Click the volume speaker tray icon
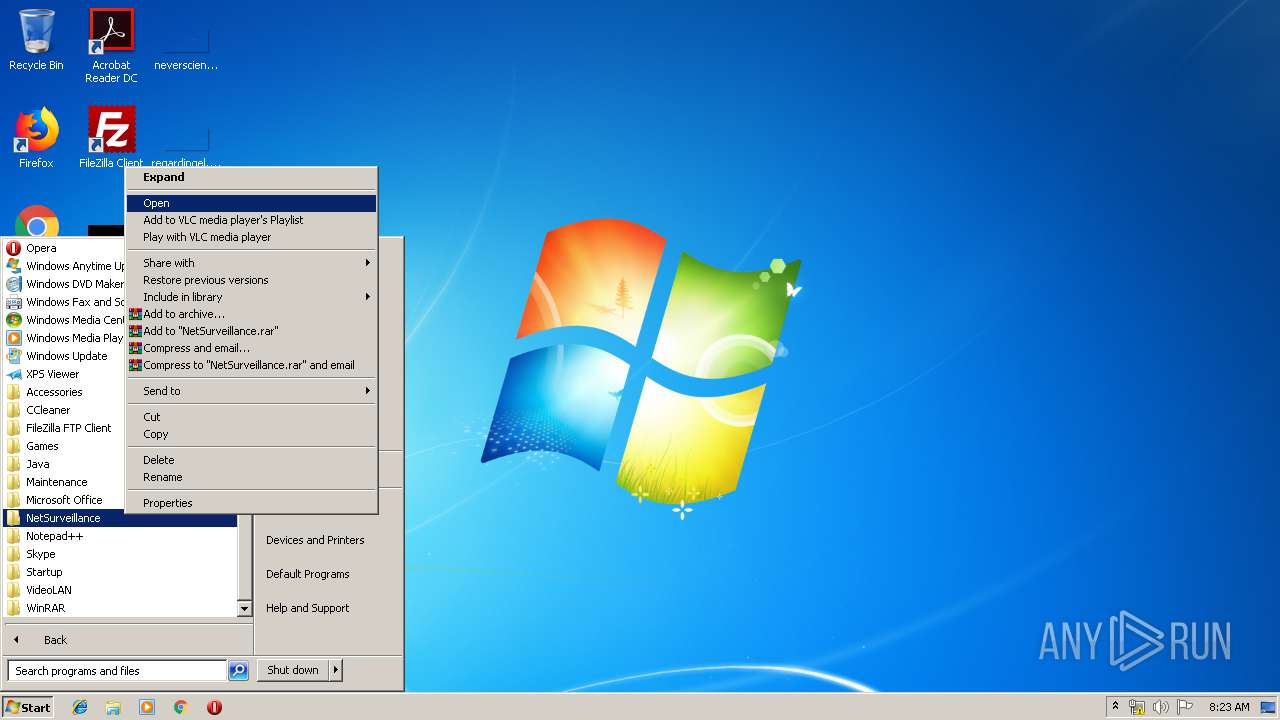1280x720 pixels. coord(1161,707)
